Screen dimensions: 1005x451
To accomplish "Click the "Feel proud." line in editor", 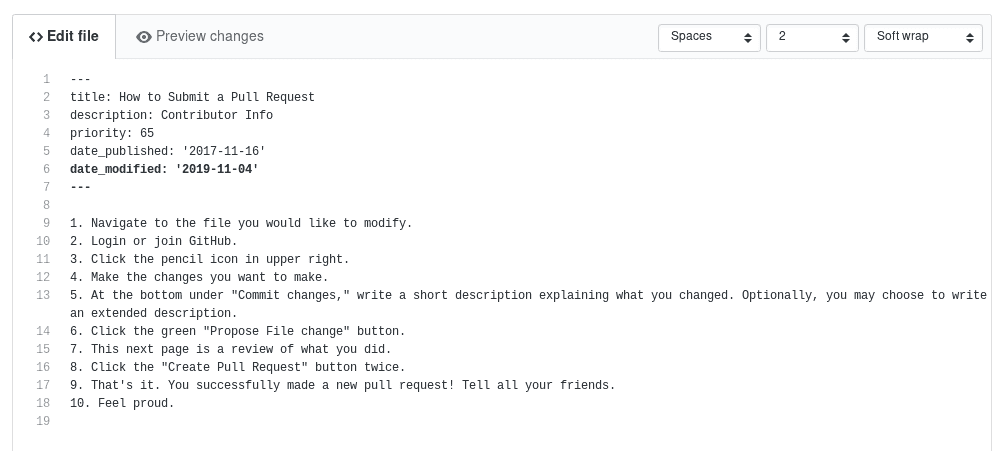I will click(x=122, y=404).
